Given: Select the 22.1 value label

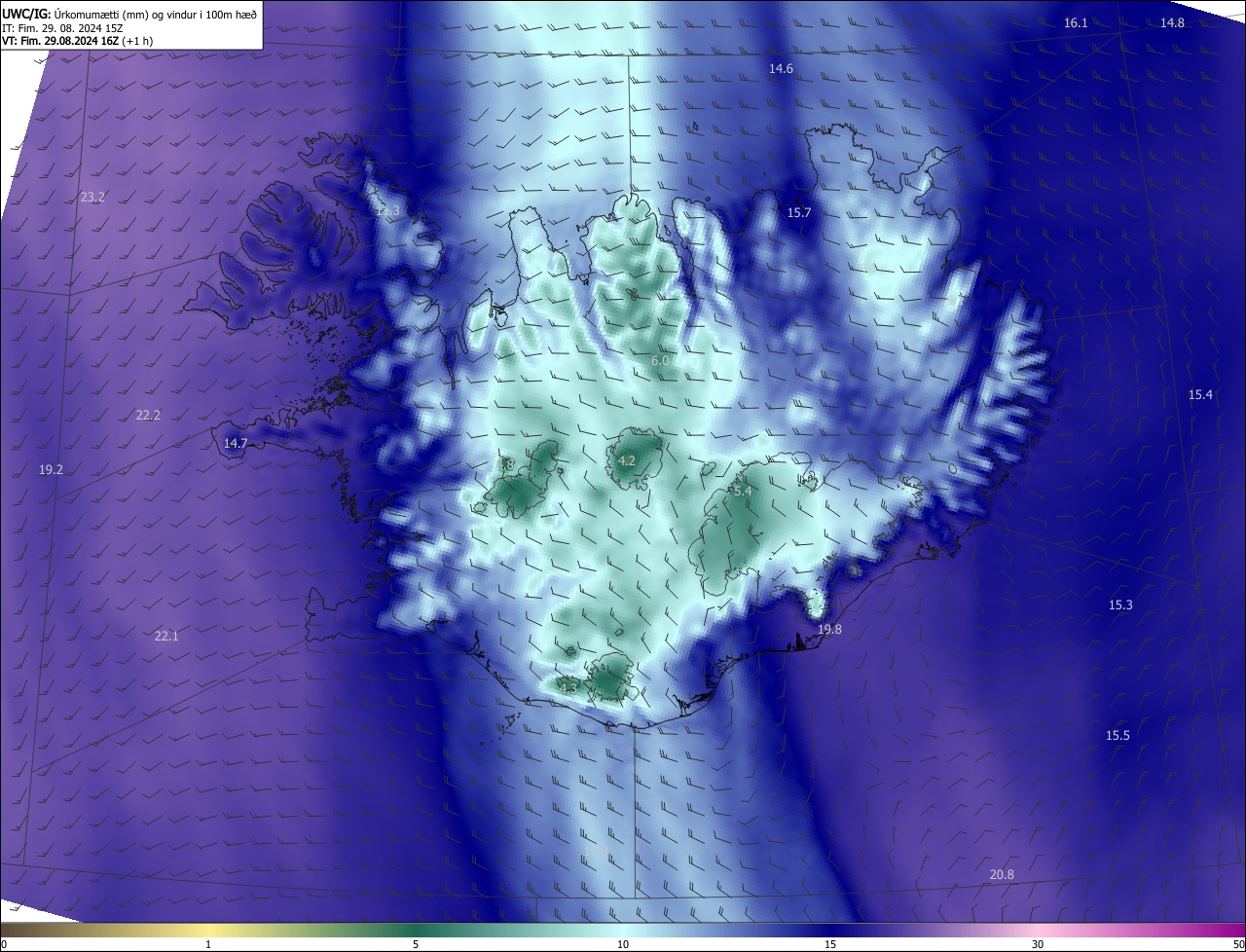Looking at the screenshot, I should (x=166, y=636).
